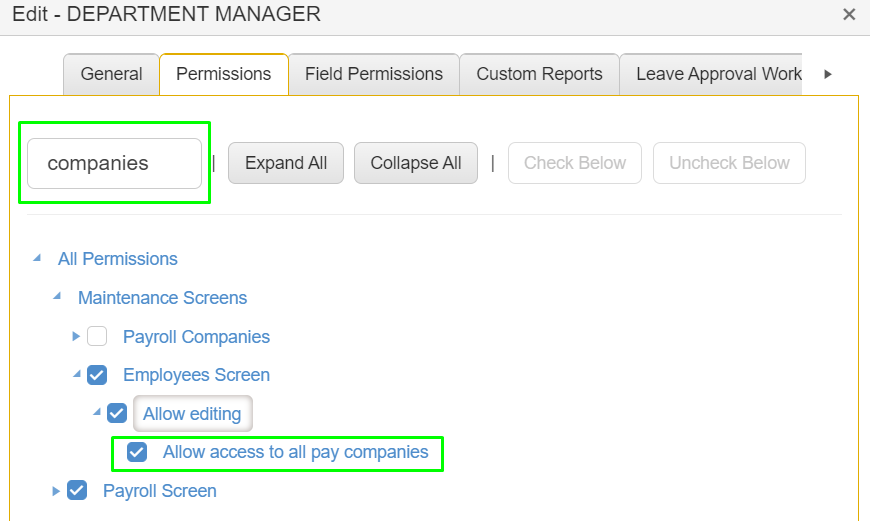Collapse the All Permissions tree node

click(x=37, y=258)
